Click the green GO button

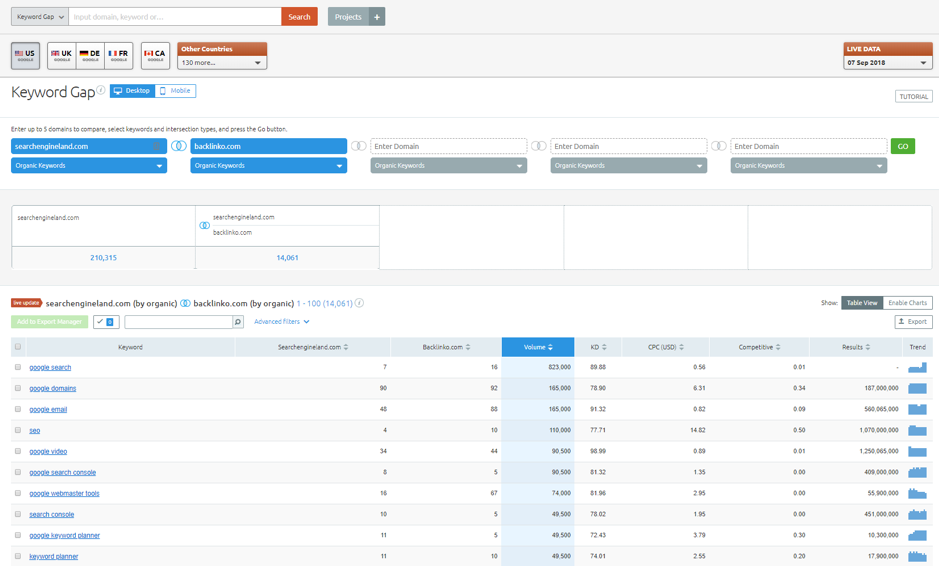902,146
